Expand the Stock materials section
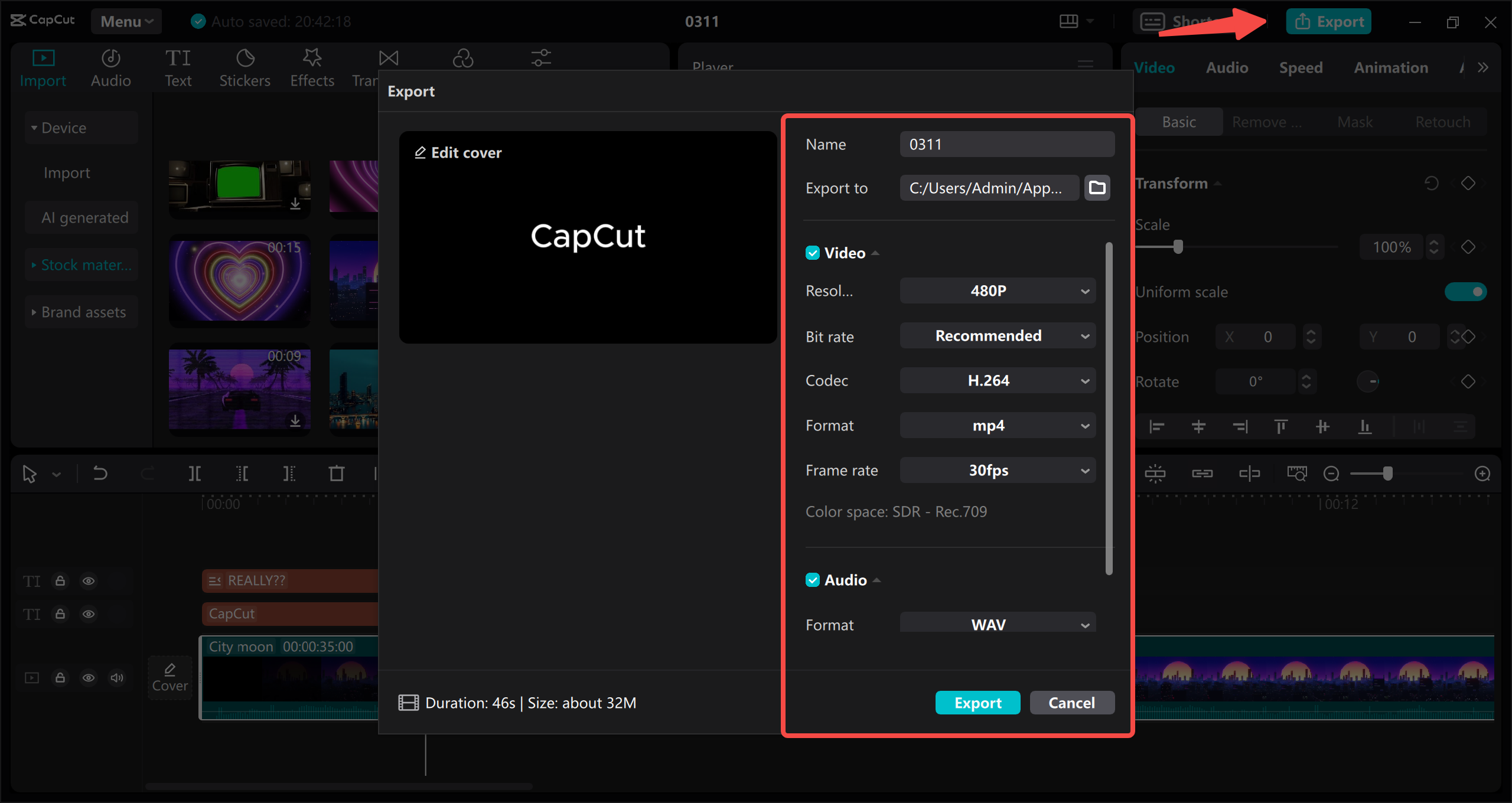The height and width of the screenshot is (803, 1512). click(81, 265)
